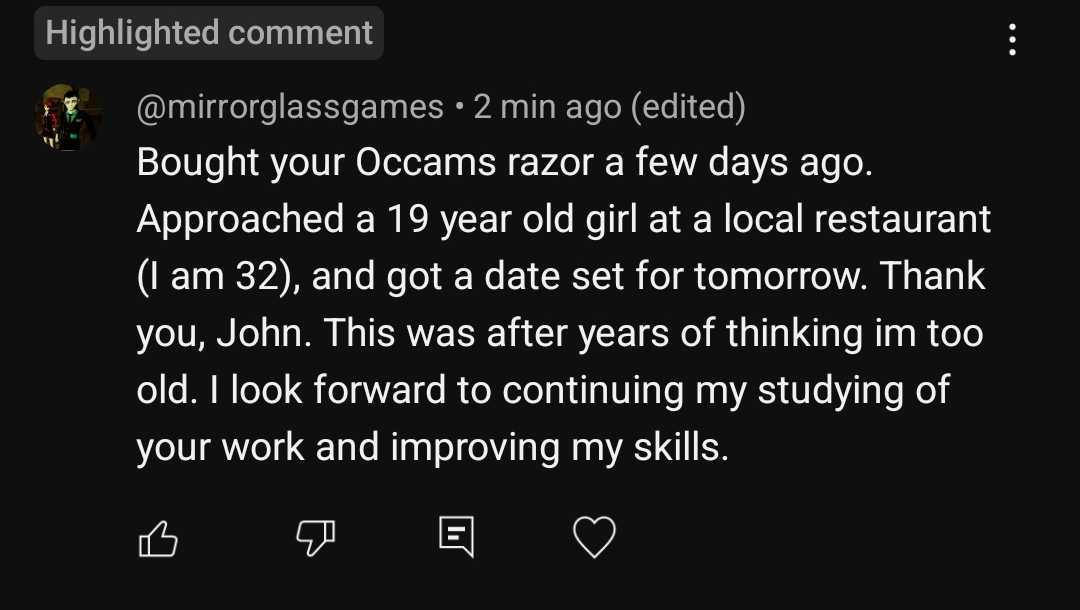
Task: Open the @mirrorglassgames channel link
Action: pos(290,106)
